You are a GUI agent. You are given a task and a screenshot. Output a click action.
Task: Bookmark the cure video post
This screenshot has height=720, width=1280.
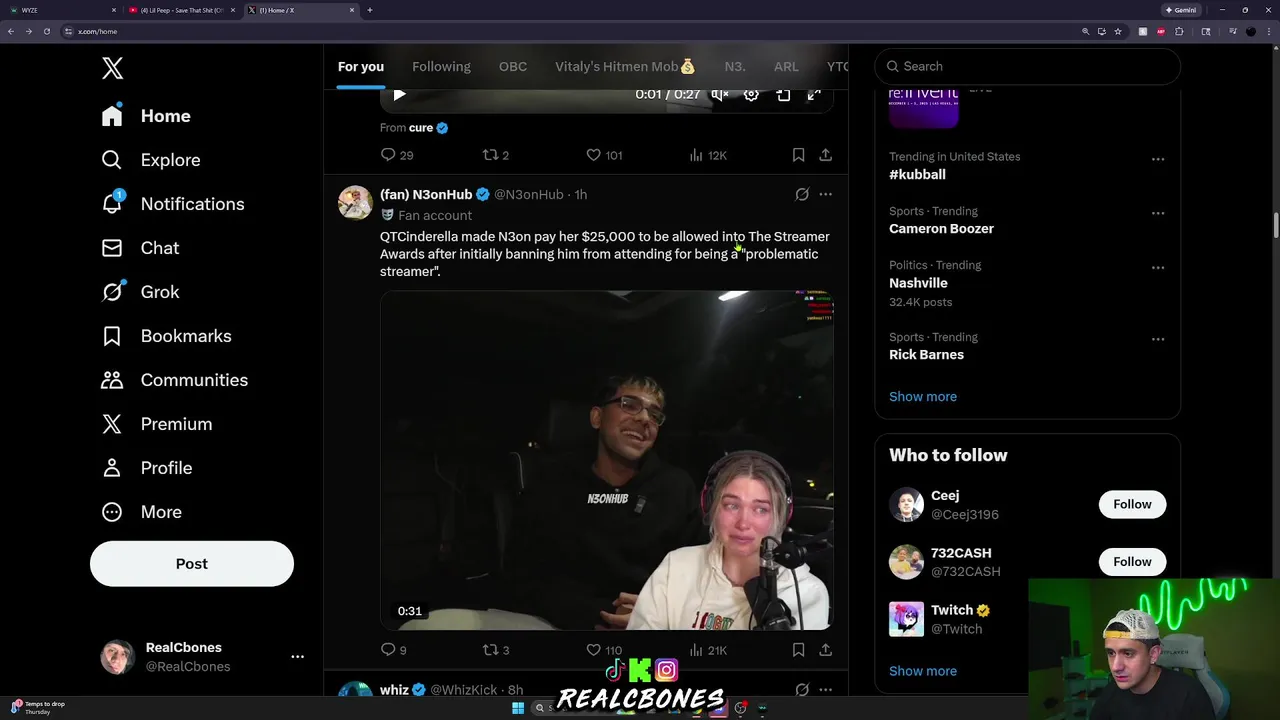tap(798, 155)
